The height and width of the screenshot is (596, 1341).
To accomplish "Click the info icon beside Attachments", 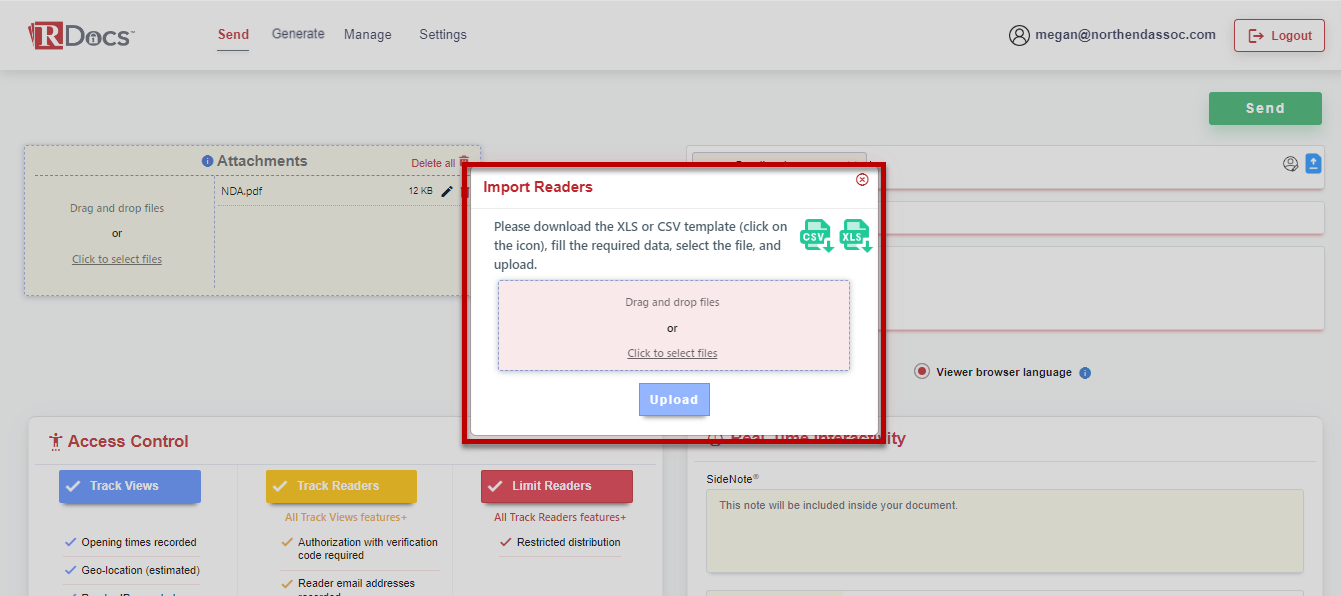I will pos(207,161).
